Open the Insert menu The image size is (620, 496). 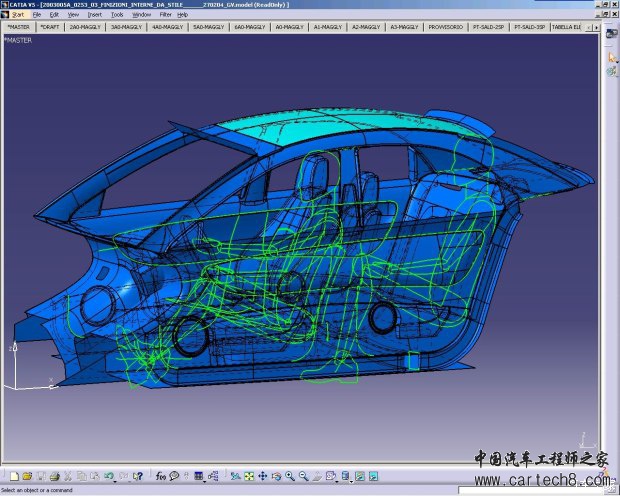click(x=94, y=15)
